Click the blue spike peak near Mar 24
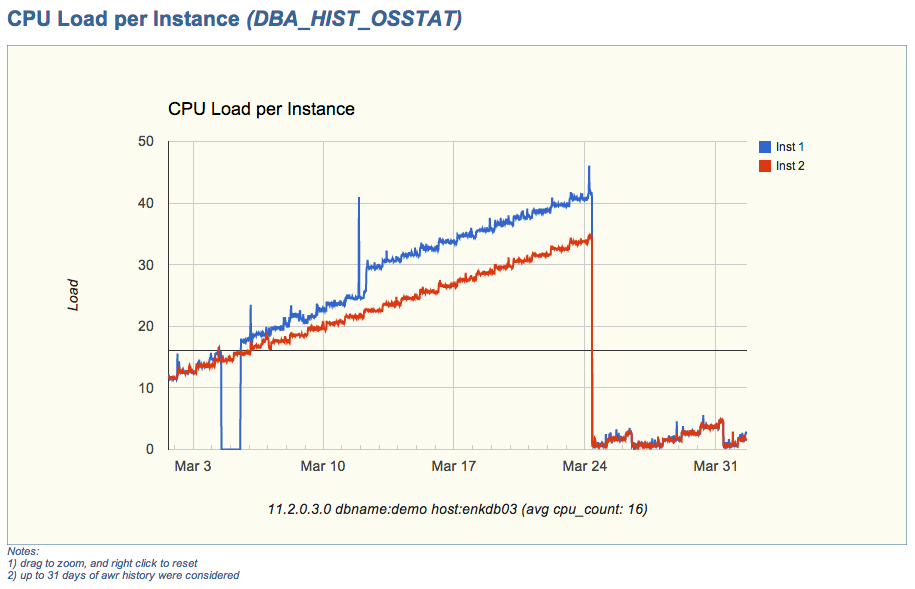This screenshot has height=589, width=915. point(589,167)
